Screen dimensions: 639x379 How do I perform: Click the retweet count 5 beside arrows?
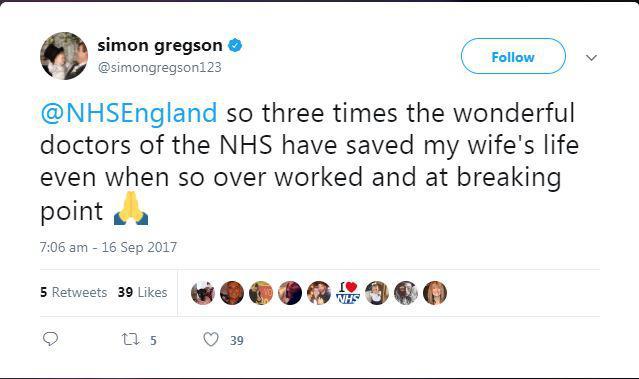(153, 340)
